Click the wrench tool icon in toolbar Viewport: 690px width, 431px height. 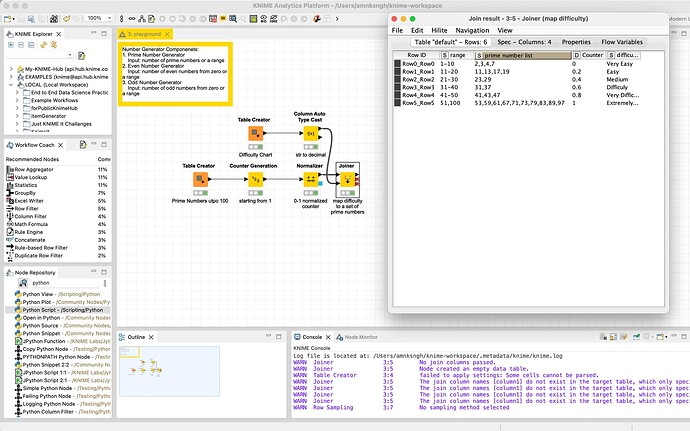coord(316,18)
